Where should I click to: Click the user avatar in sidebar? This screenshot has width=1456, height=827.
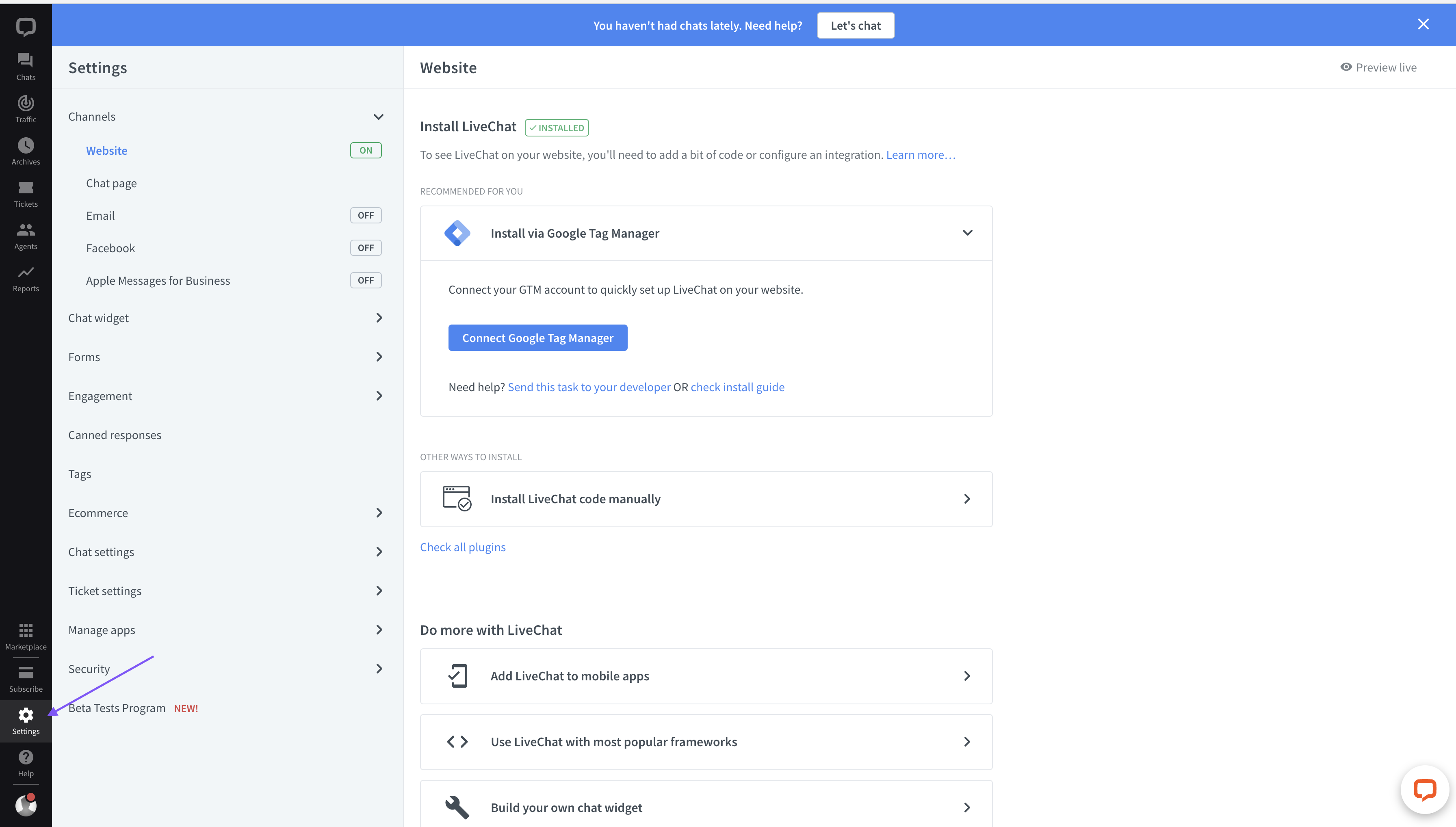coord(26,805)
